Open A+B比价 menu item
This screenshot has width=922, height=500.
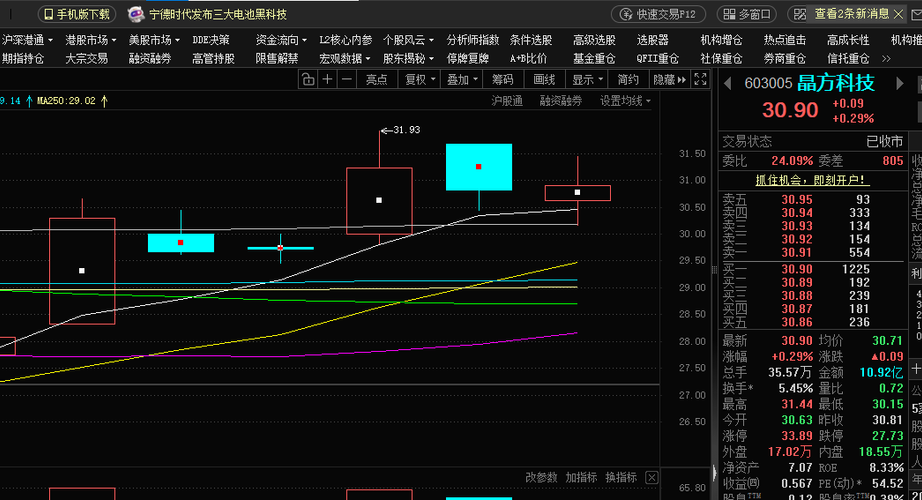coord(529,59)
